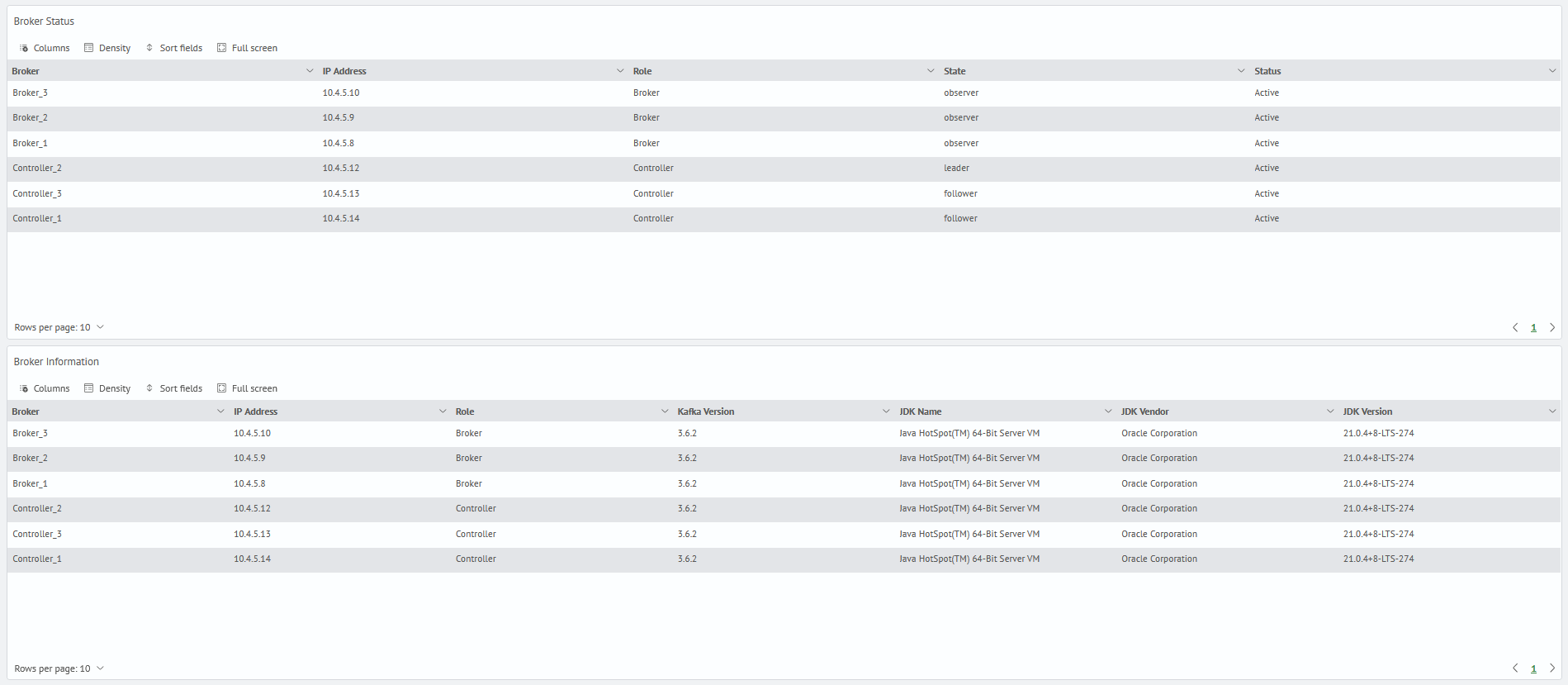Click IP 10.4.5.9 in Broker Status
This screenshot has height=685, width=1568.
coord(339,117)
